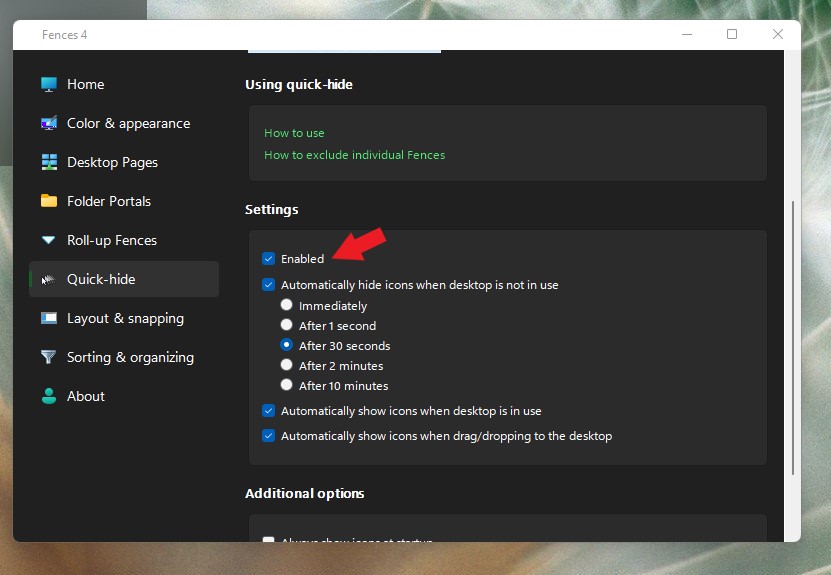Open How to exclude individual Fences link
Image resolution: width=831 pixels, height=575 pixels.
click(355, 155)
